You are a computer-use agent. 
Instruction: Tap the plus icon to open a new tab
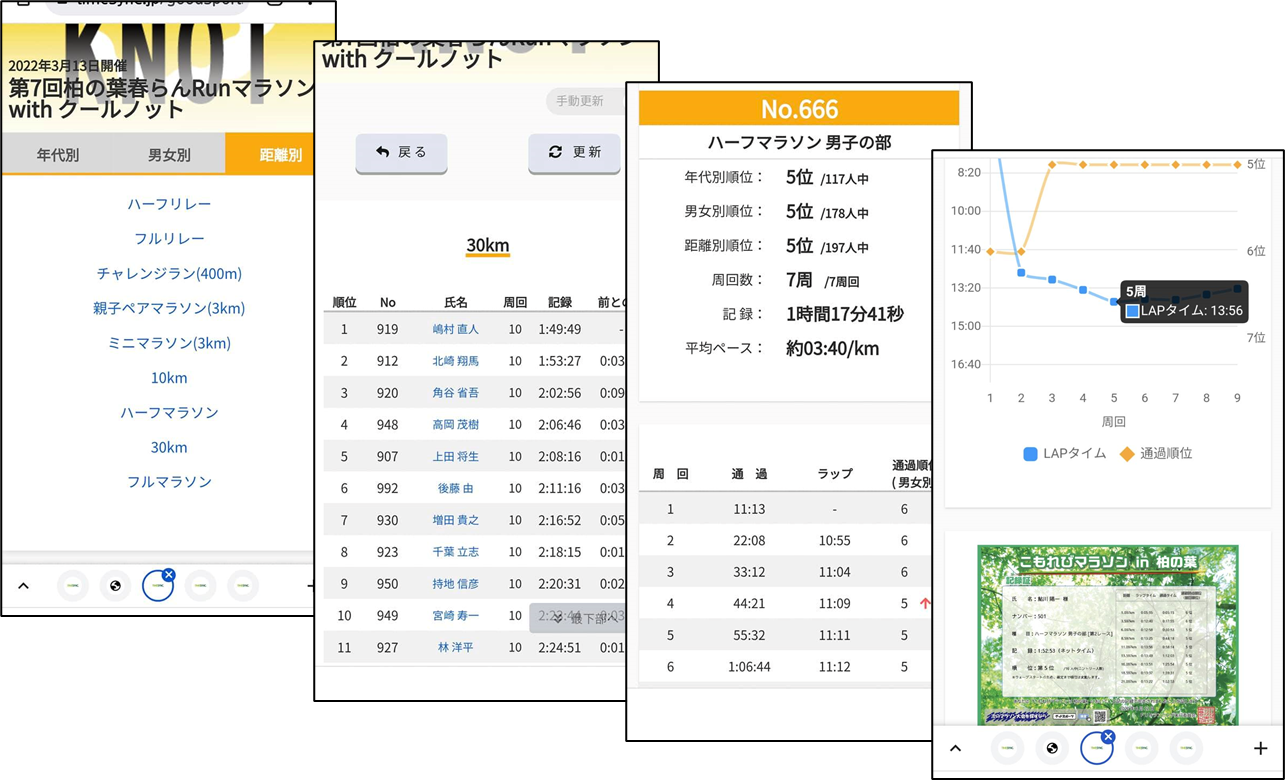1260,748
